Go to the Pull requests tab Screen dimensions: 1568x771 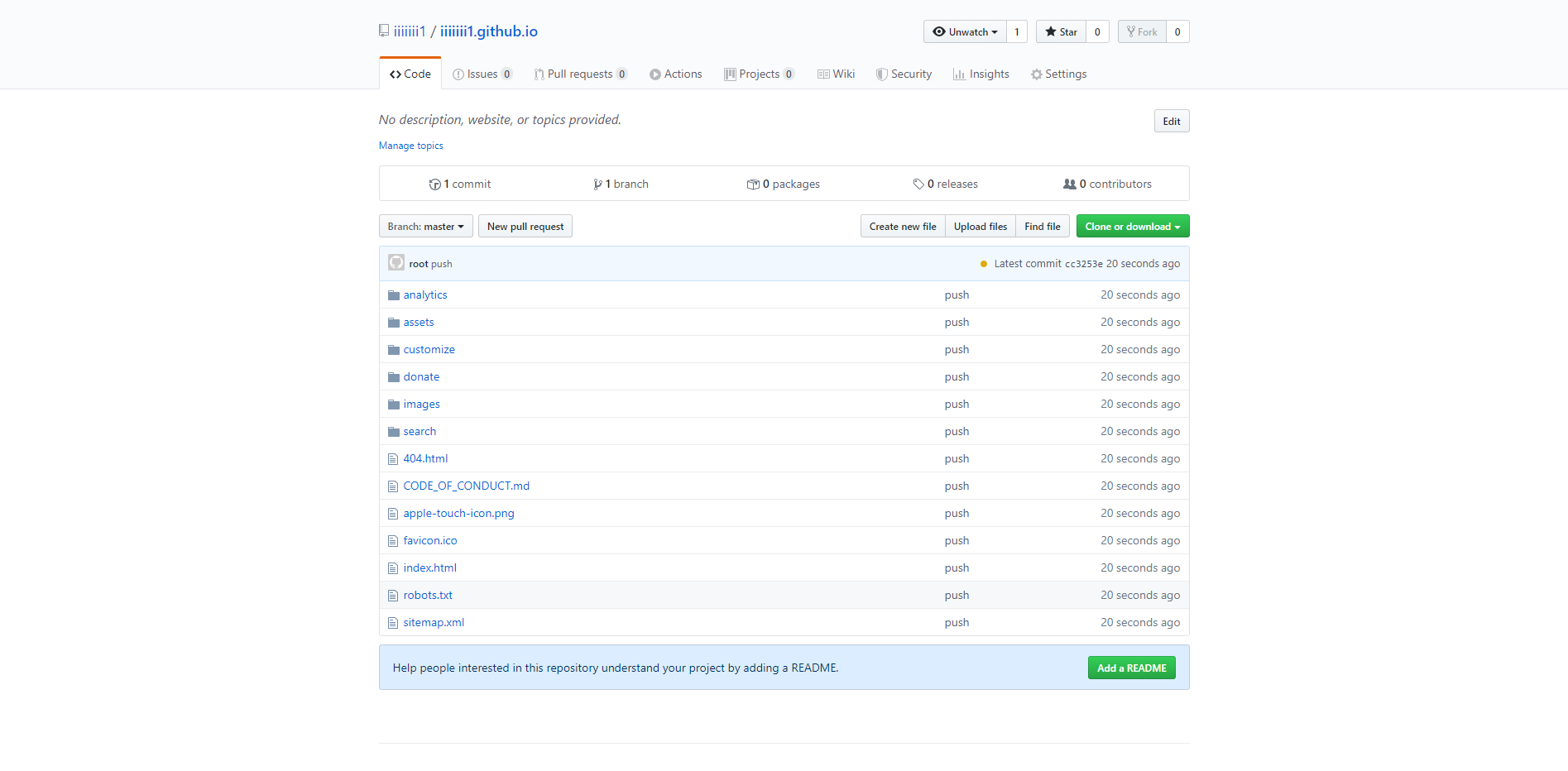[581, 74]
